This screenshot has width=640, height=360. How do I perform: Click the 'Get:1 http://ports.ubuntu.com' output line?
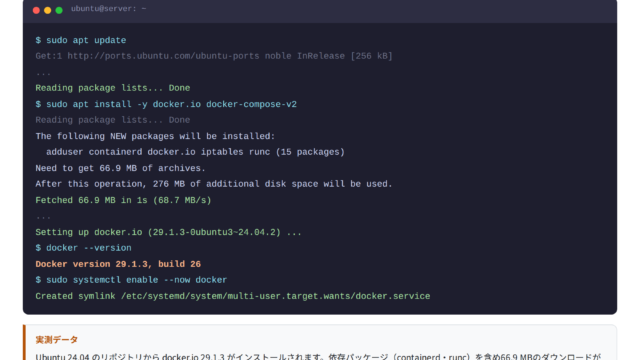click(x=214, y=56)
